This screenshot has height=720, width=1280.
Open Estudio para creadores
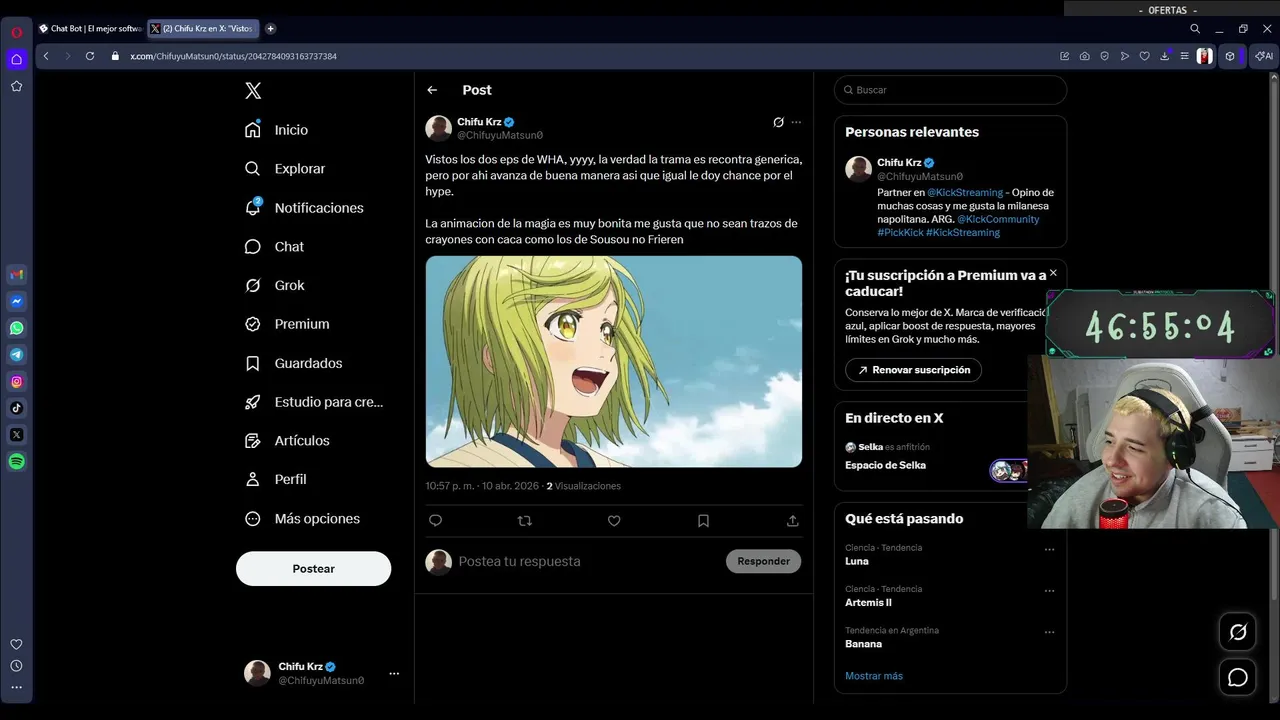[315, 402]
